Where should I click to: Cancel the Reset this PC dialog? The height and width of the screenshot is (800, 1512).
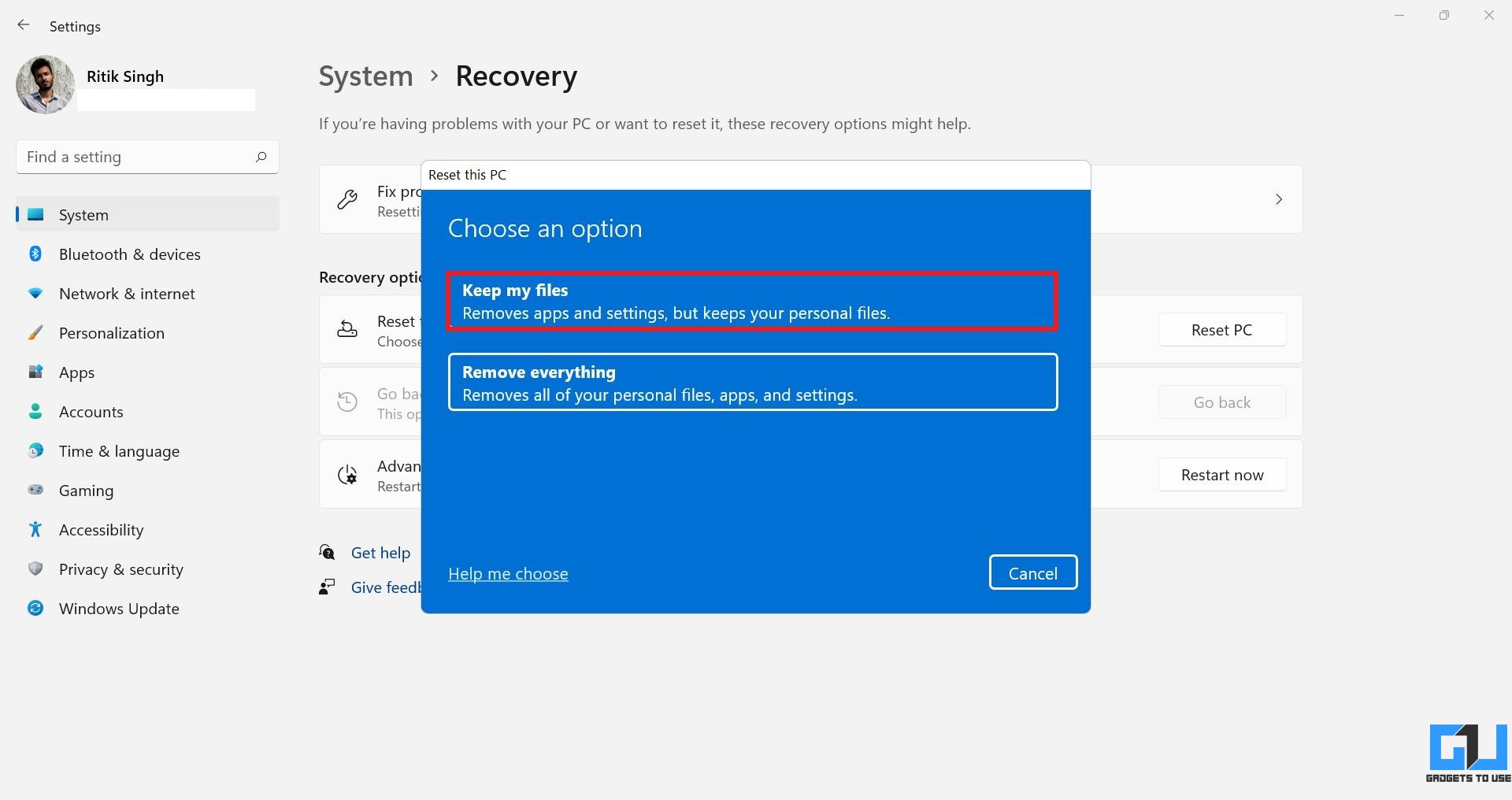(1033, 572)
